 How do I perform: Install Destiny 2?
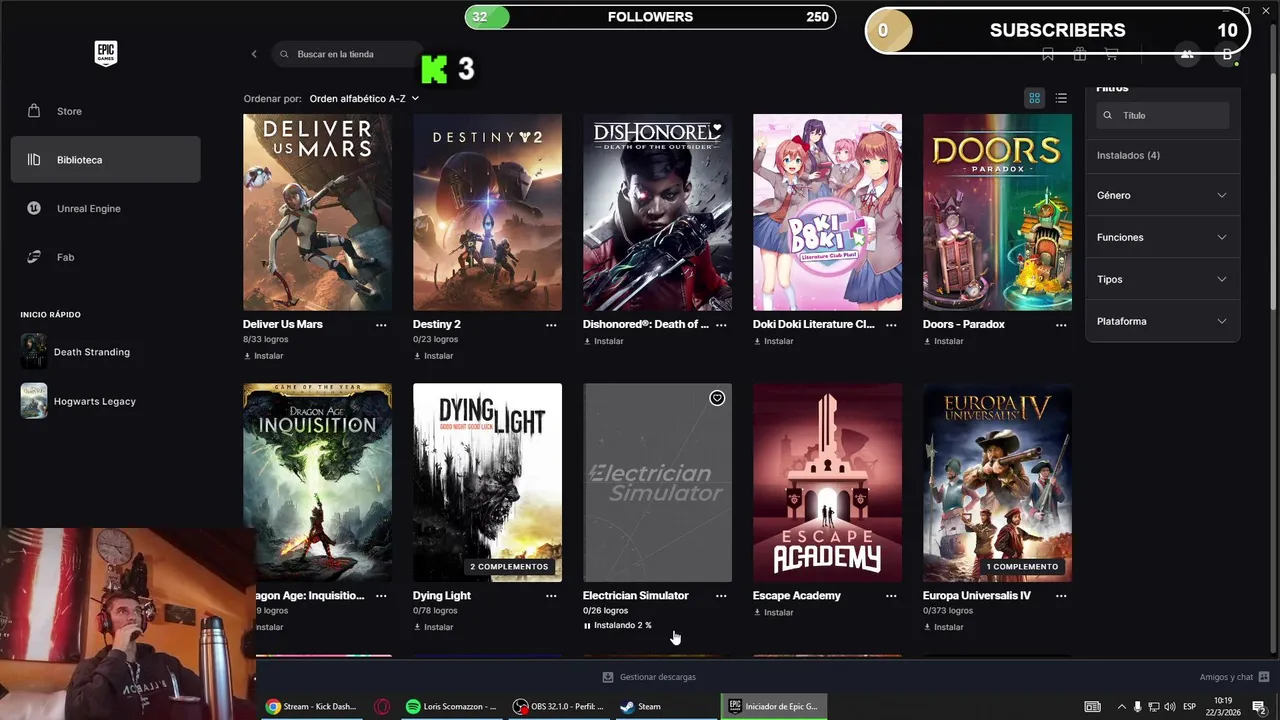pos(434,356)
